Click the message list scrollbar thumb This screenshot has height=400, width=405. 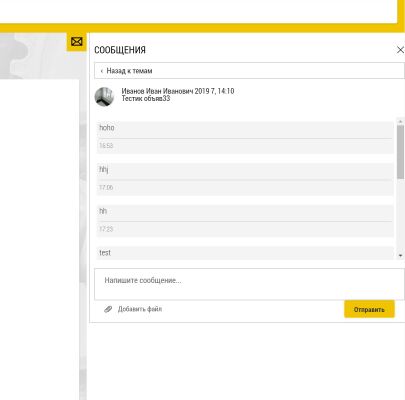pos(400,152)
